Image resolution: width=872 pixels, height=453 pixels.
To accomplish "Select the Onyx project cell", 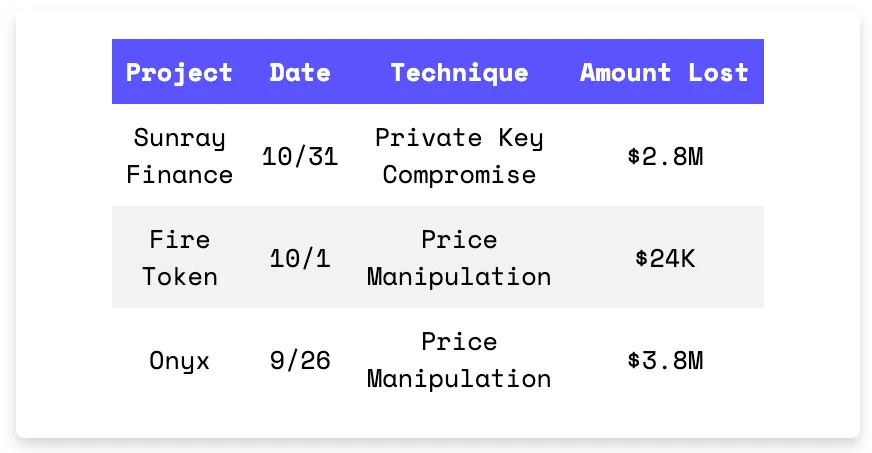I will (179, 360).
